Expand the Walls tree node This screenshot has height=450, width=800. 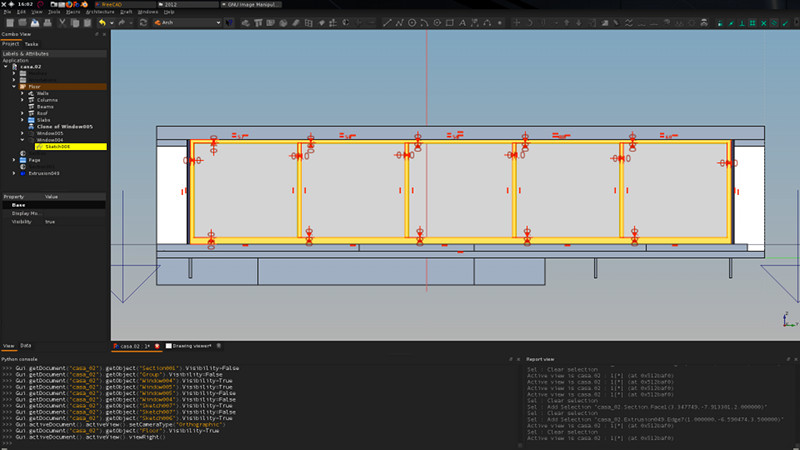point(22,93)
